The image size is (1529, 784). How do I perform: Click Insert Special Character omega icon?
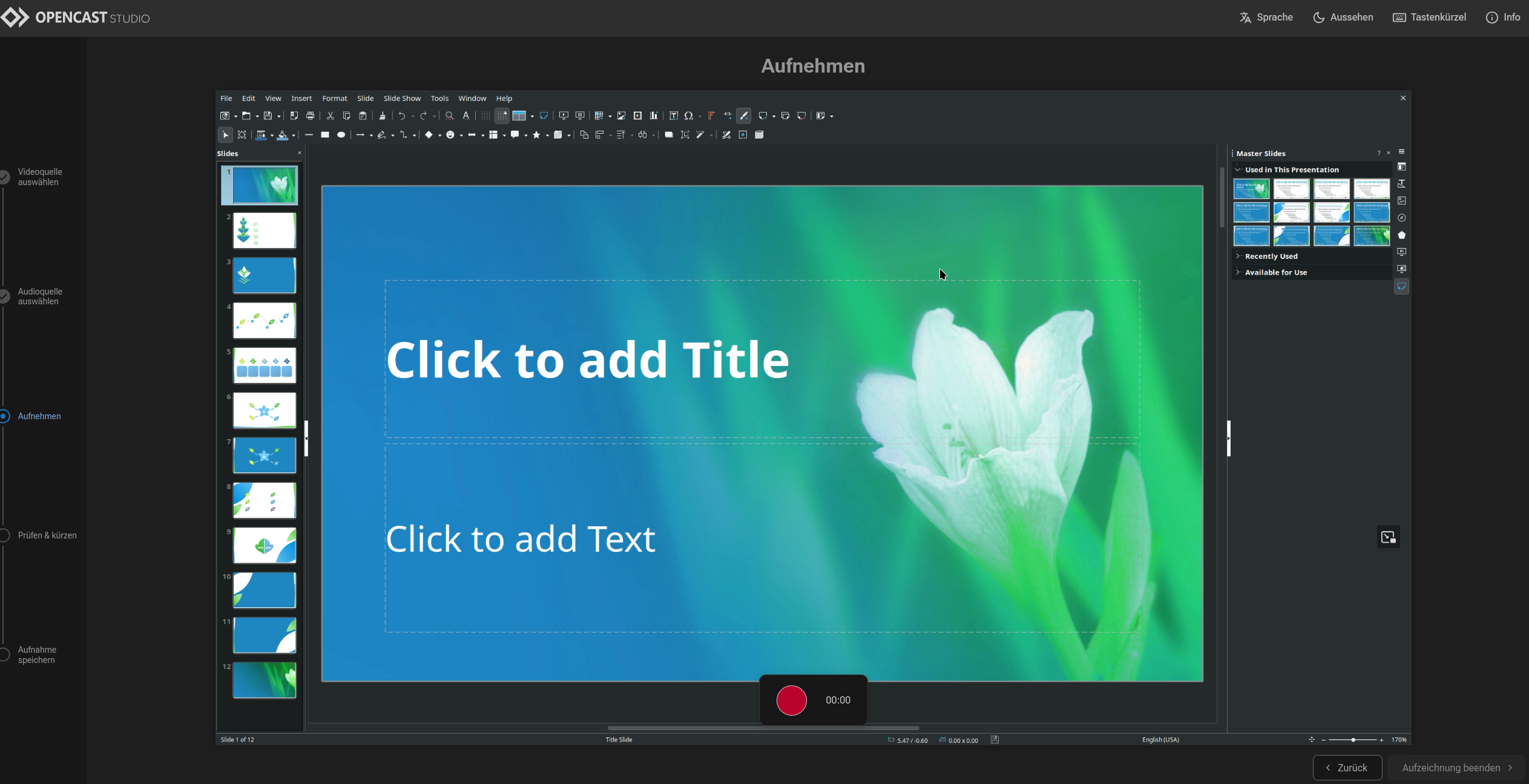[x=689, y=116]
